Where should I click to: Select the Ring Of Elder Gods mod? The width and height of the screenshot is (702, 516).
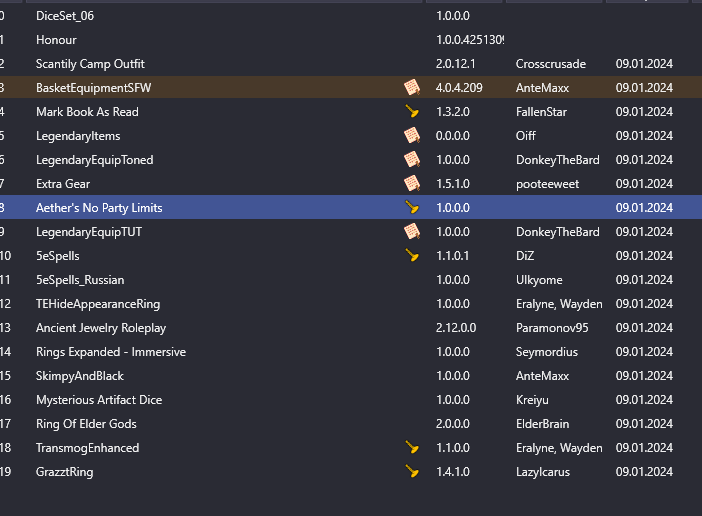86,424
